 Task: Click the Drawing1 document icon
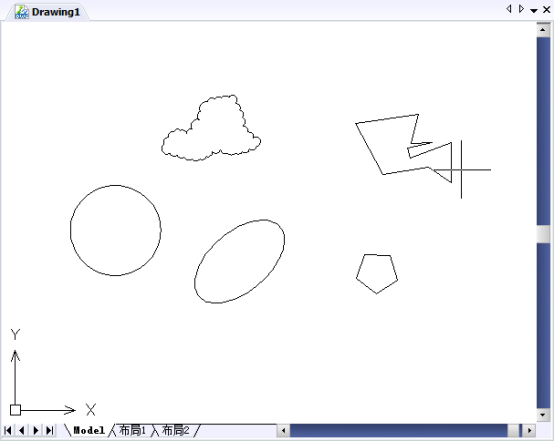tap(22, 12)
